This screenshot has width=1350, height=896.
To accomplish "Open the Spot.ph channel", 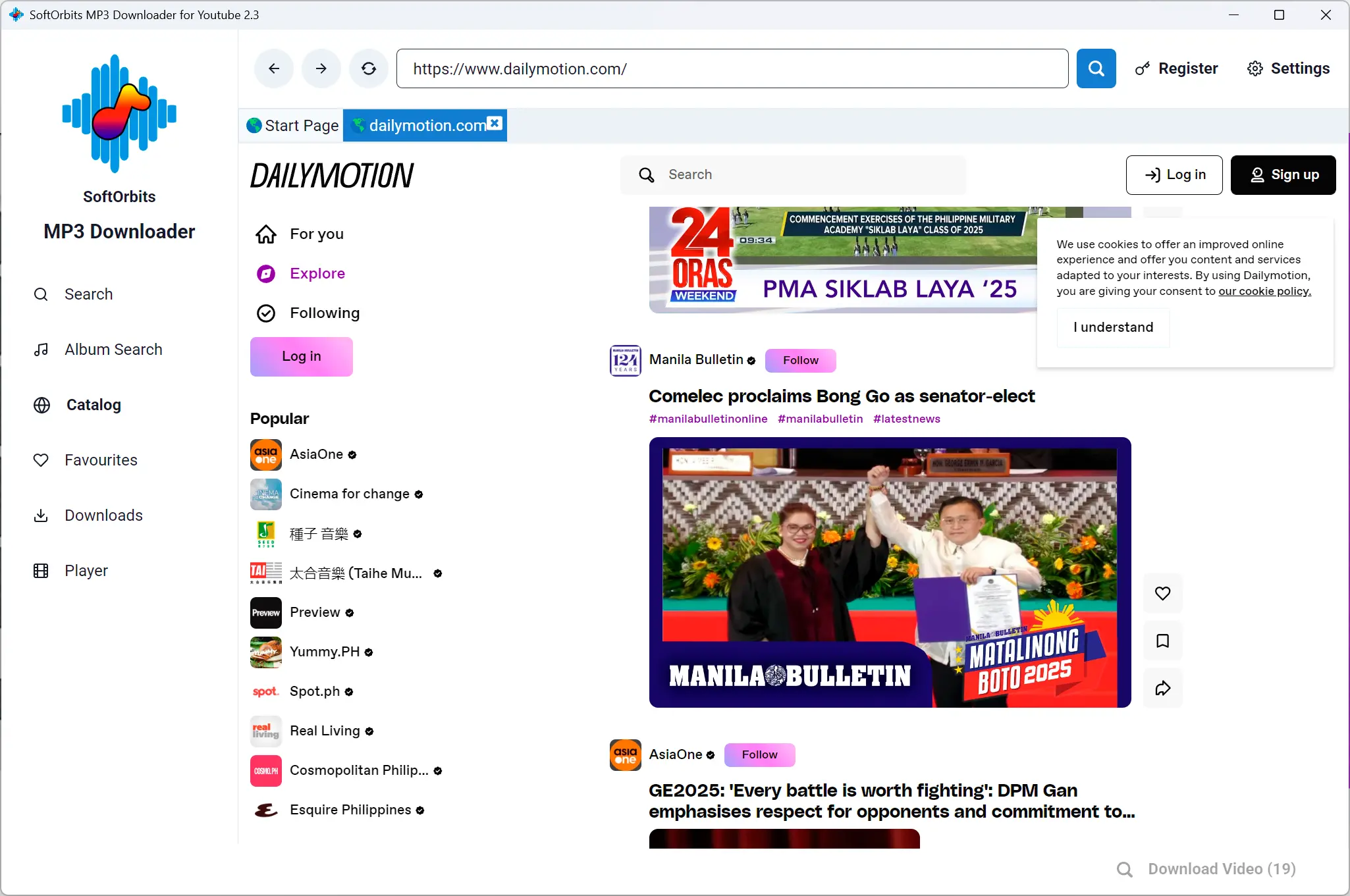I will coord(302,691).
